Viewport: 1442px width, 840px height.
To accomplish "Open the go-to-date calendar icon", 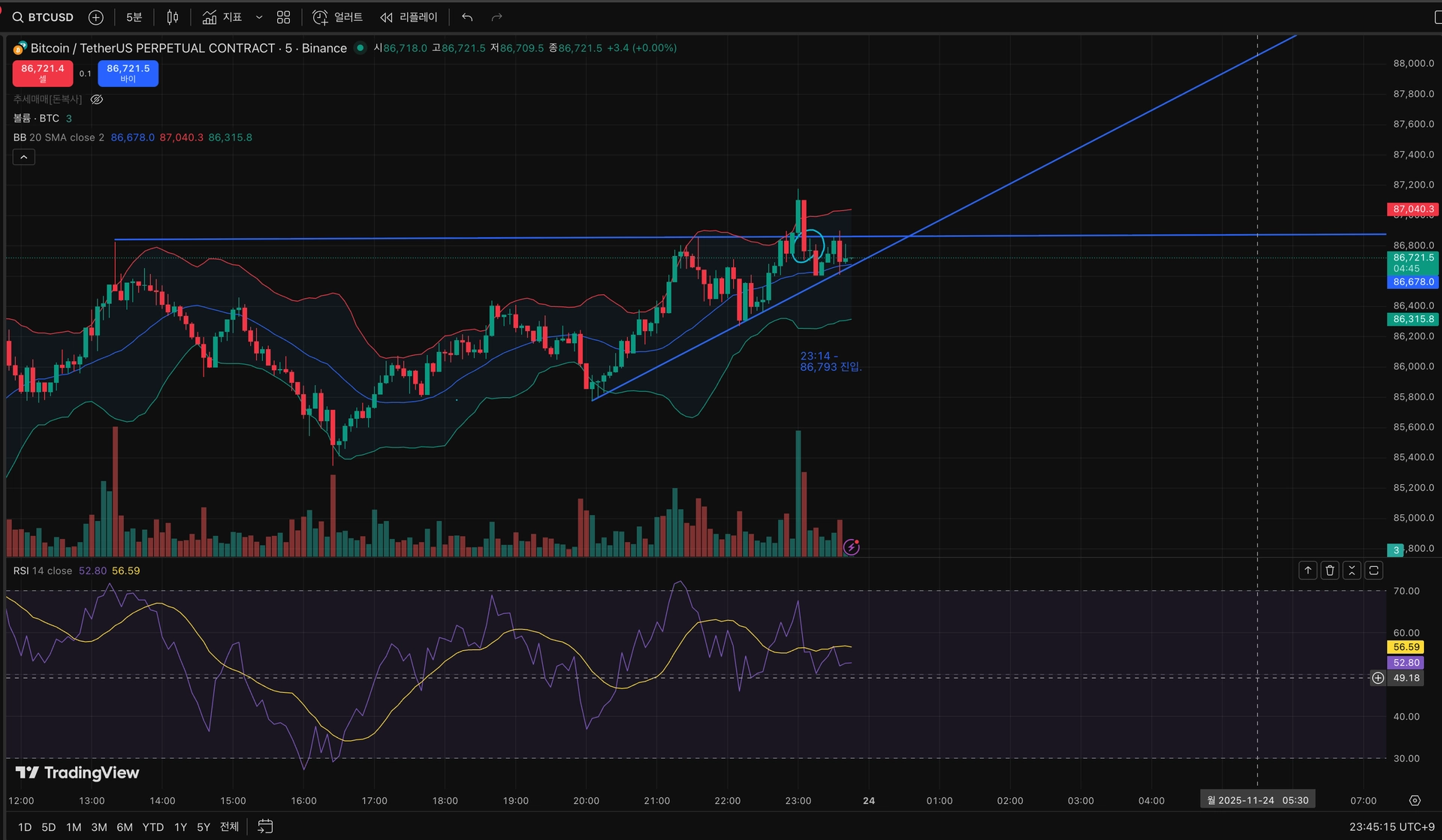I will (265, 826).
